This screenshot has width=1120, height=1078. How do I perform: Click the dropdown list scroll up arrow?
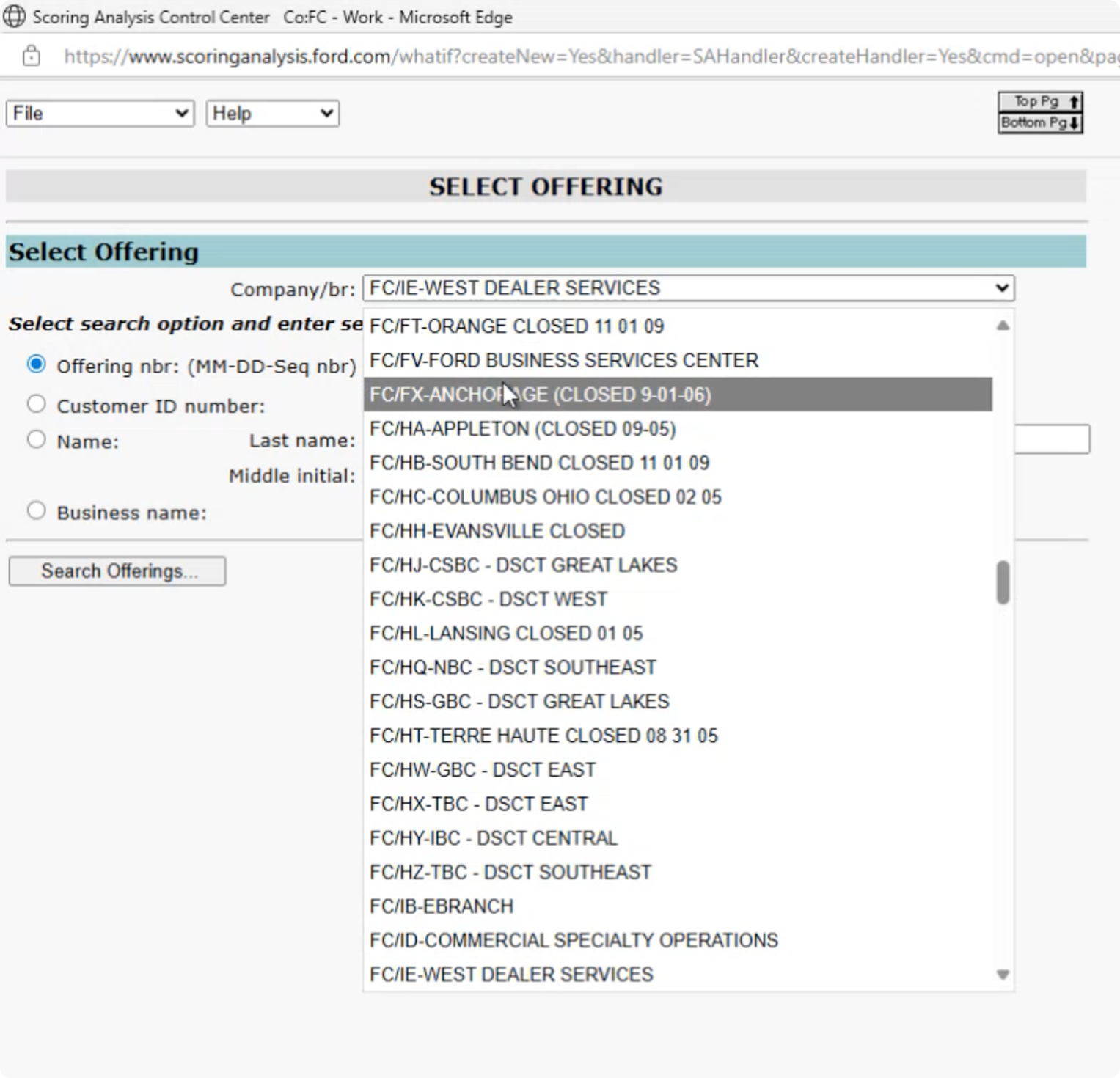pos(1003,325)
